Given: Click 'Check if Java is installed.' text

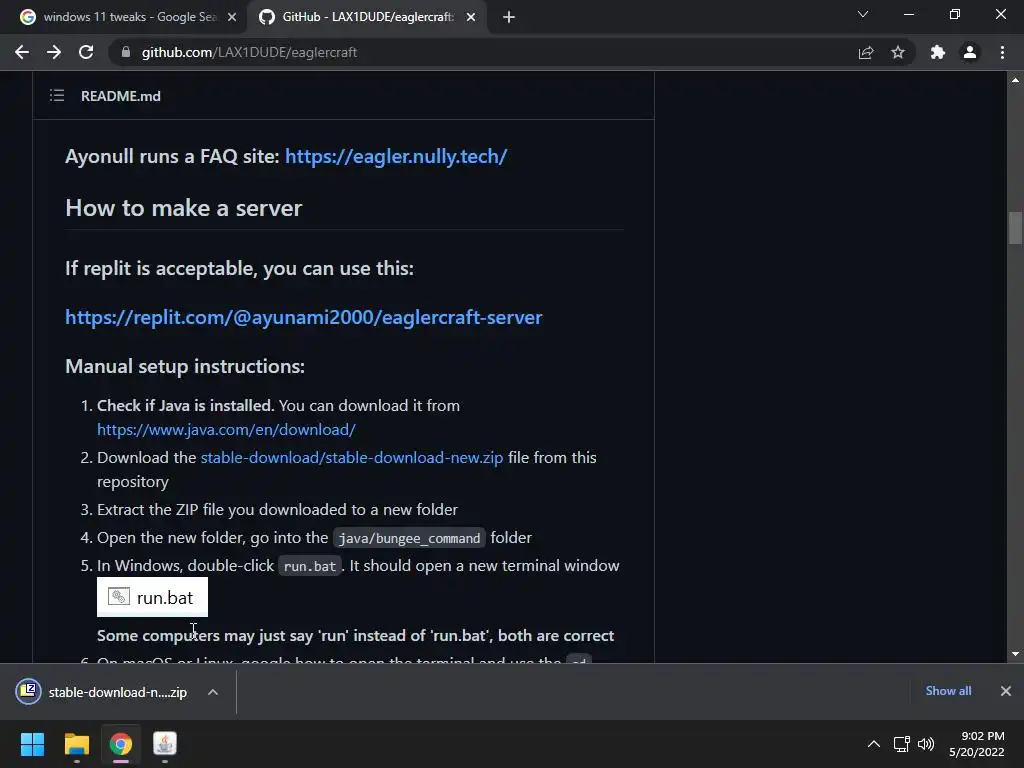Looking at the screenshot, I should point(185,406).
